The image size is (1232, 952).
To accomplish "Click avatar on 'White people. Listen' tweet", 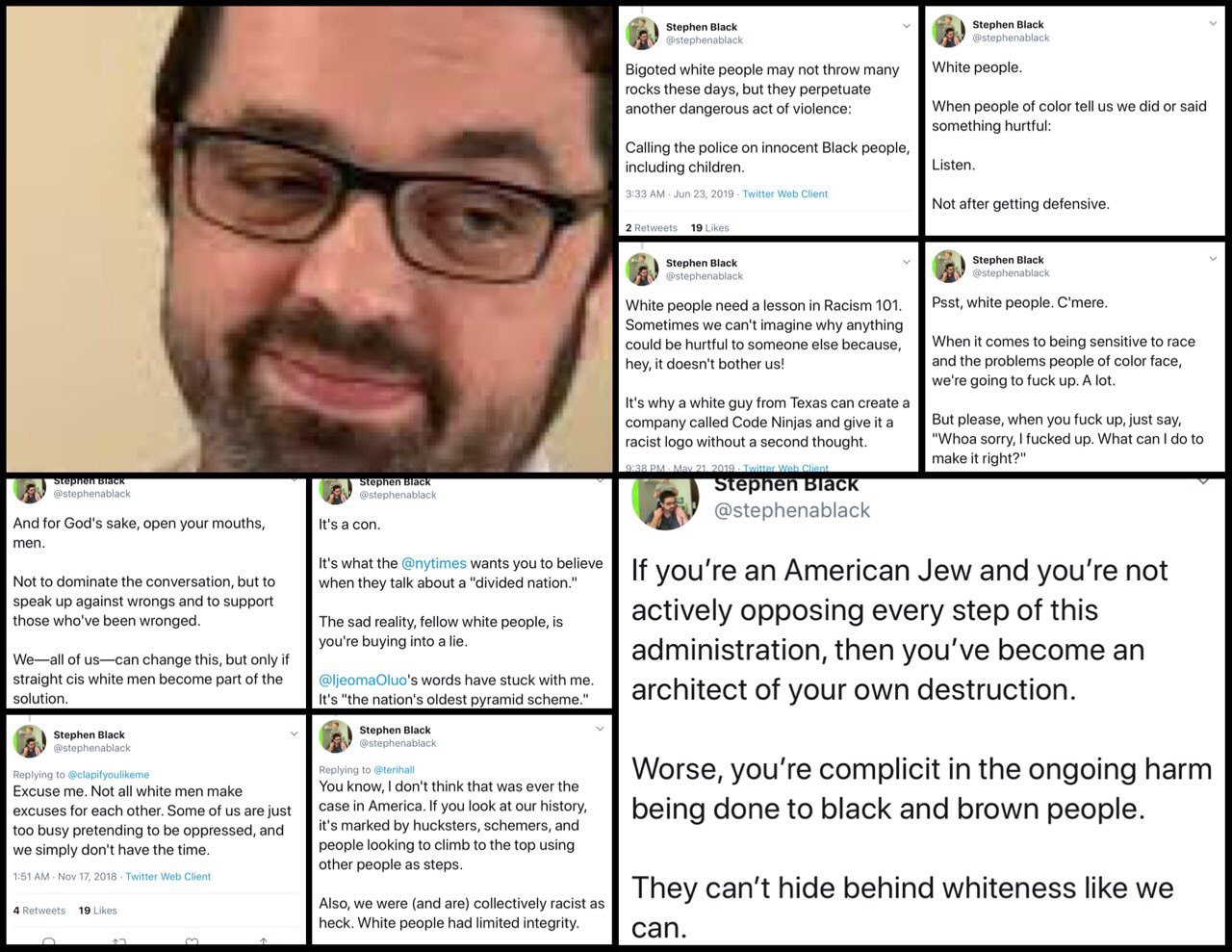I will pyautogui.click(x=948, y=31).
